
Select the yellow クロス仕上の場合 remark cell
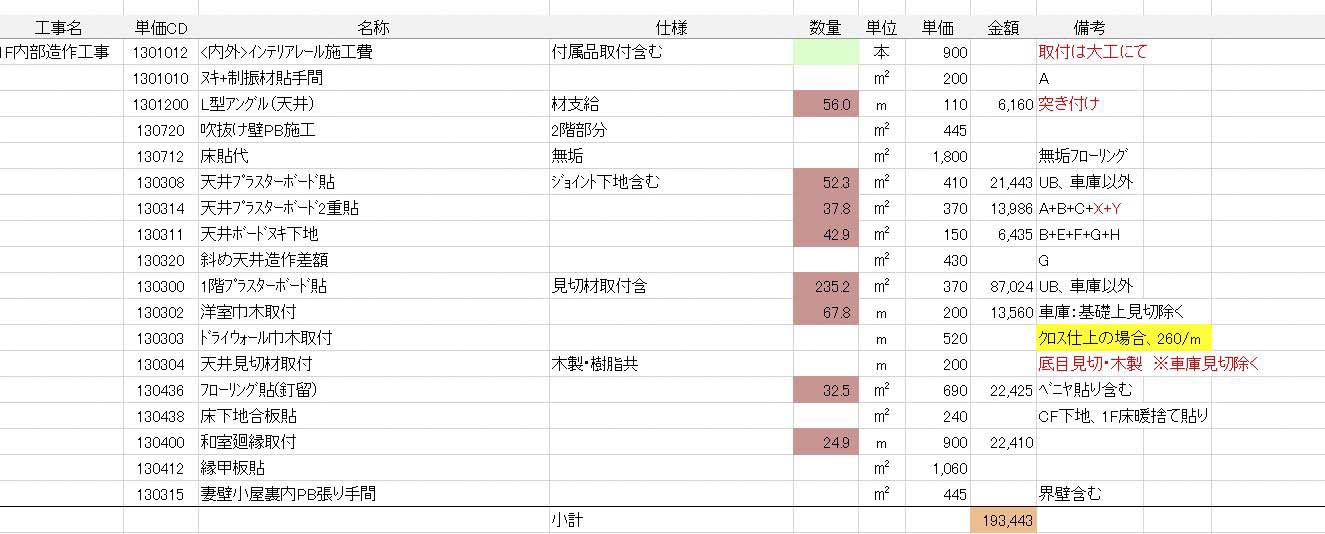point(1124,338)
